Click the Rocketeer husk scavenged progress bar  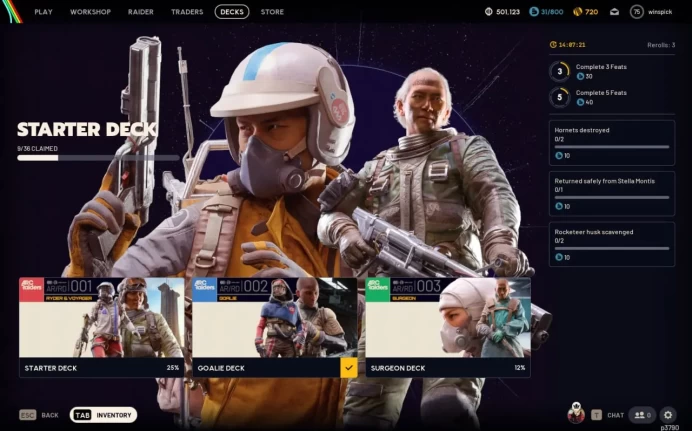(x=612, y=248)
